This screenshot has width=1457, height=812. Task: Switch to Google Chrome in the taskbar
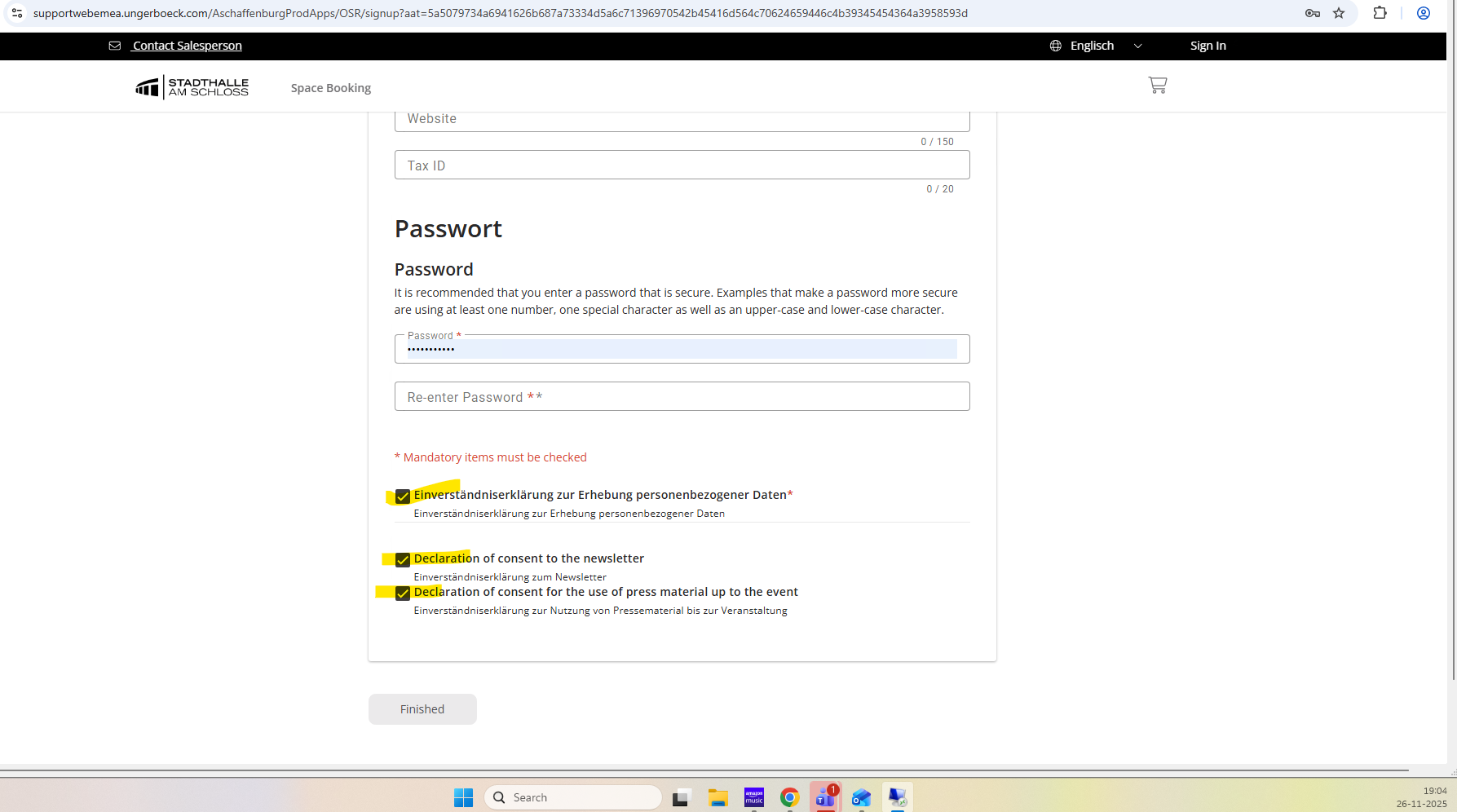point(789,797)
